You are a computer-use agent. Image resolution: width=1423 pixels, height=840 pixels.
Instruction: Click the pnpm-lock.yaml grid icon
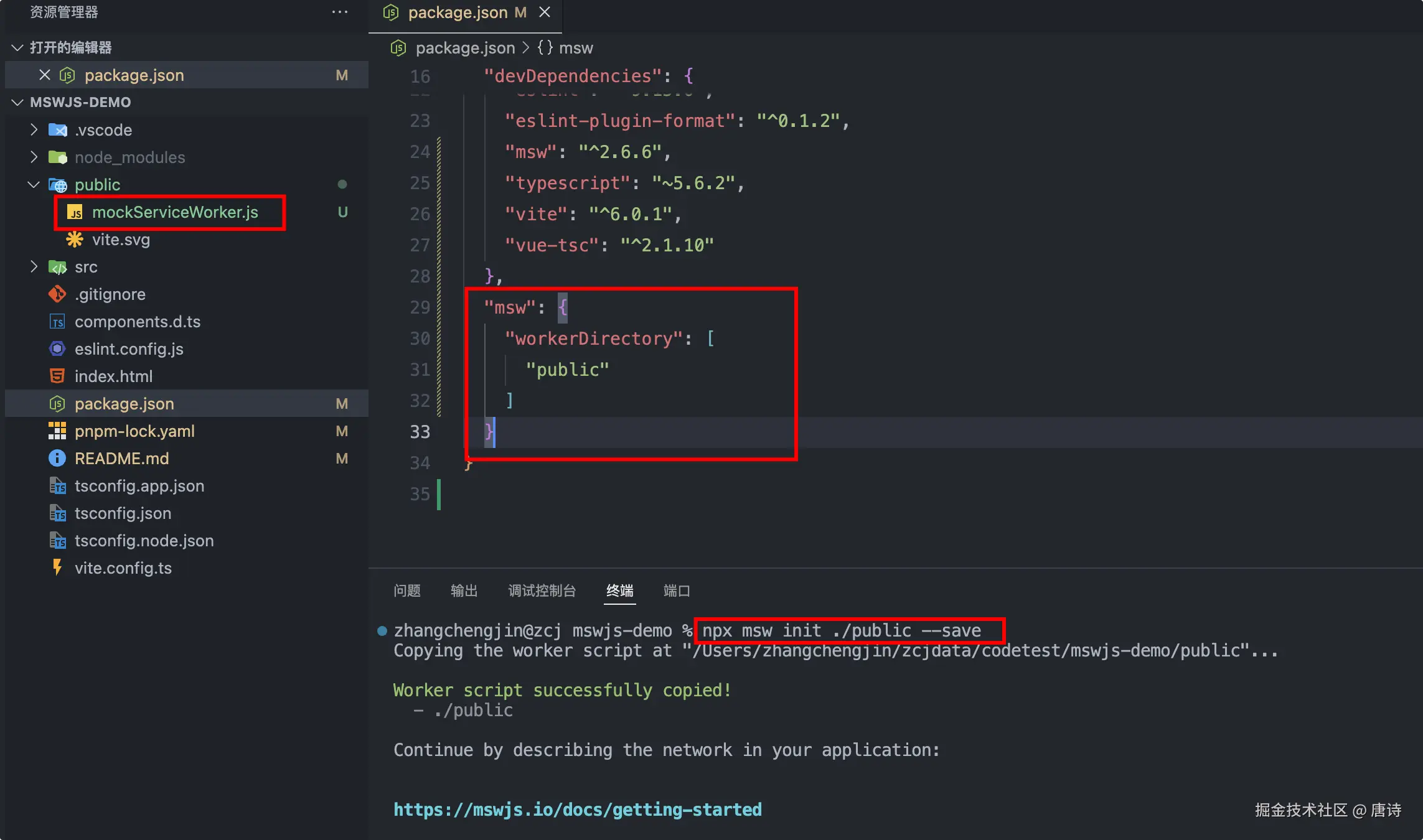point(57,431)
